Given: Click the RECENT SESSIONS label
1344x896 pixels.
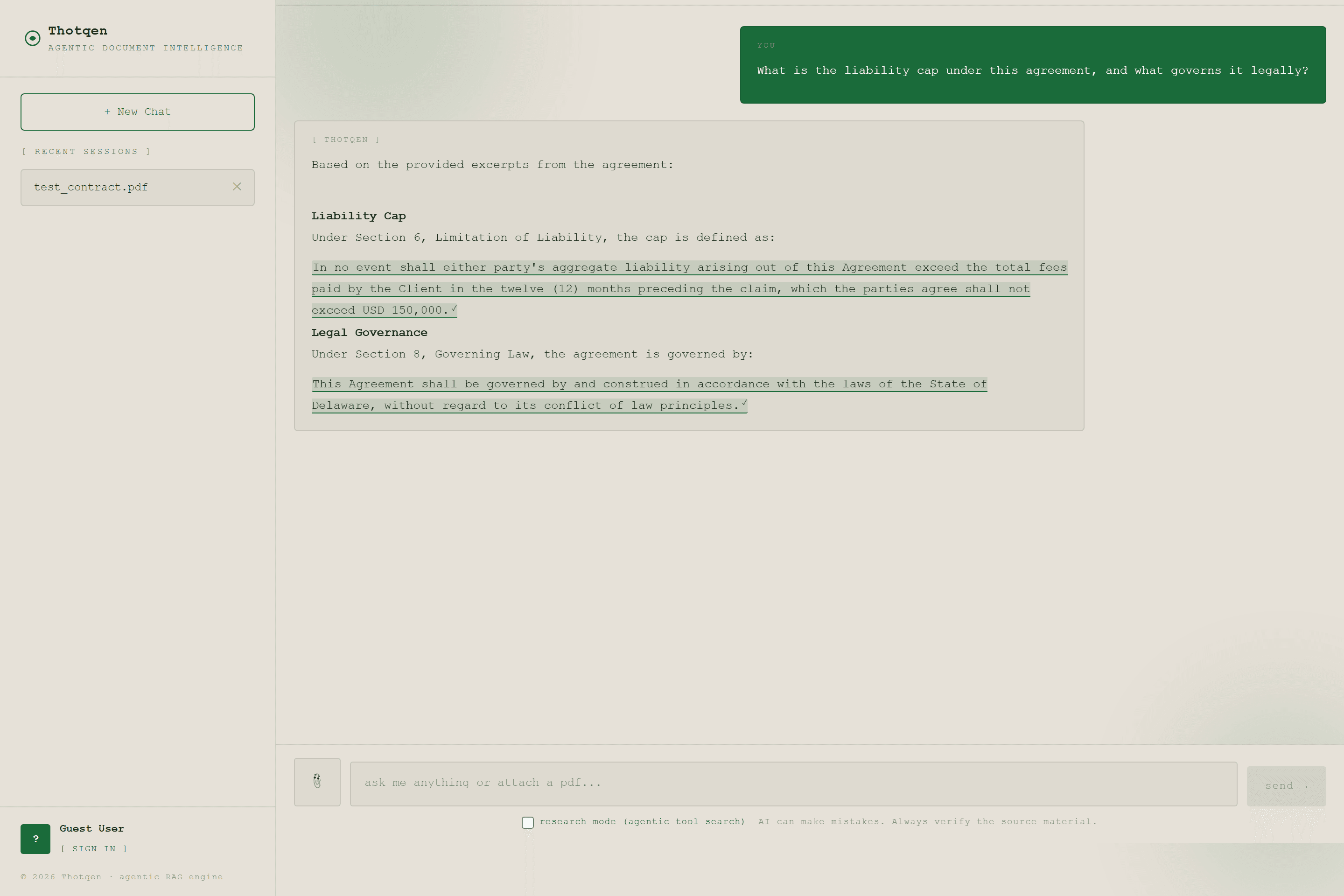Looking at the screenshot, I should coord(86,151).
